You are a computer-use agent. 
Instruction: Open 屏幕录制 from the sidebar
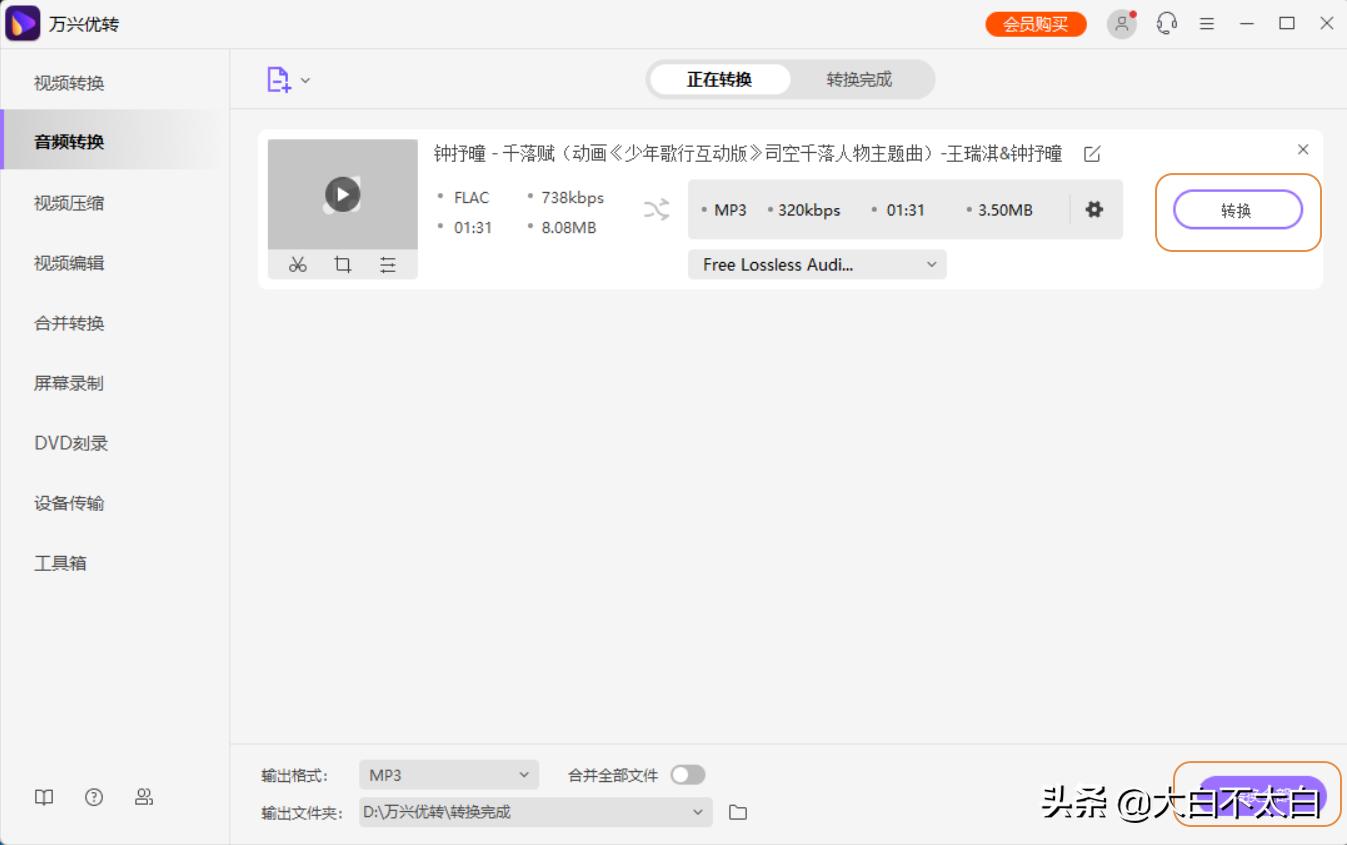tap(69, 383)
